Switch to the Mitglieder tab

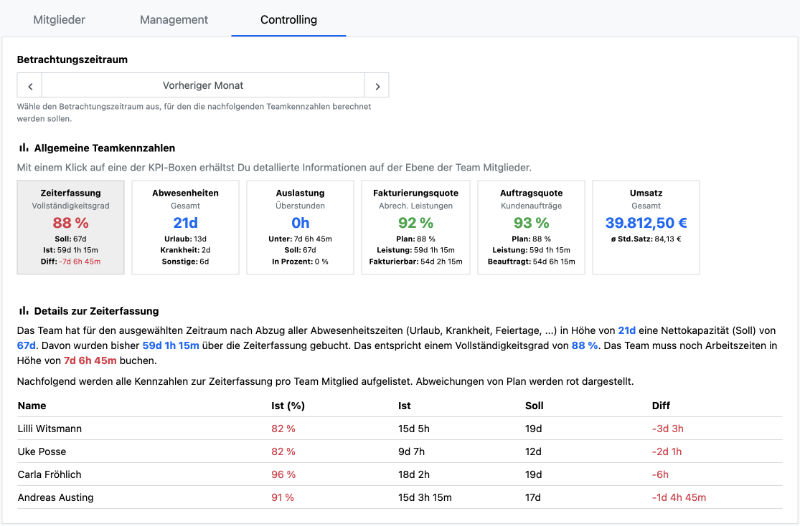[59, 19]
